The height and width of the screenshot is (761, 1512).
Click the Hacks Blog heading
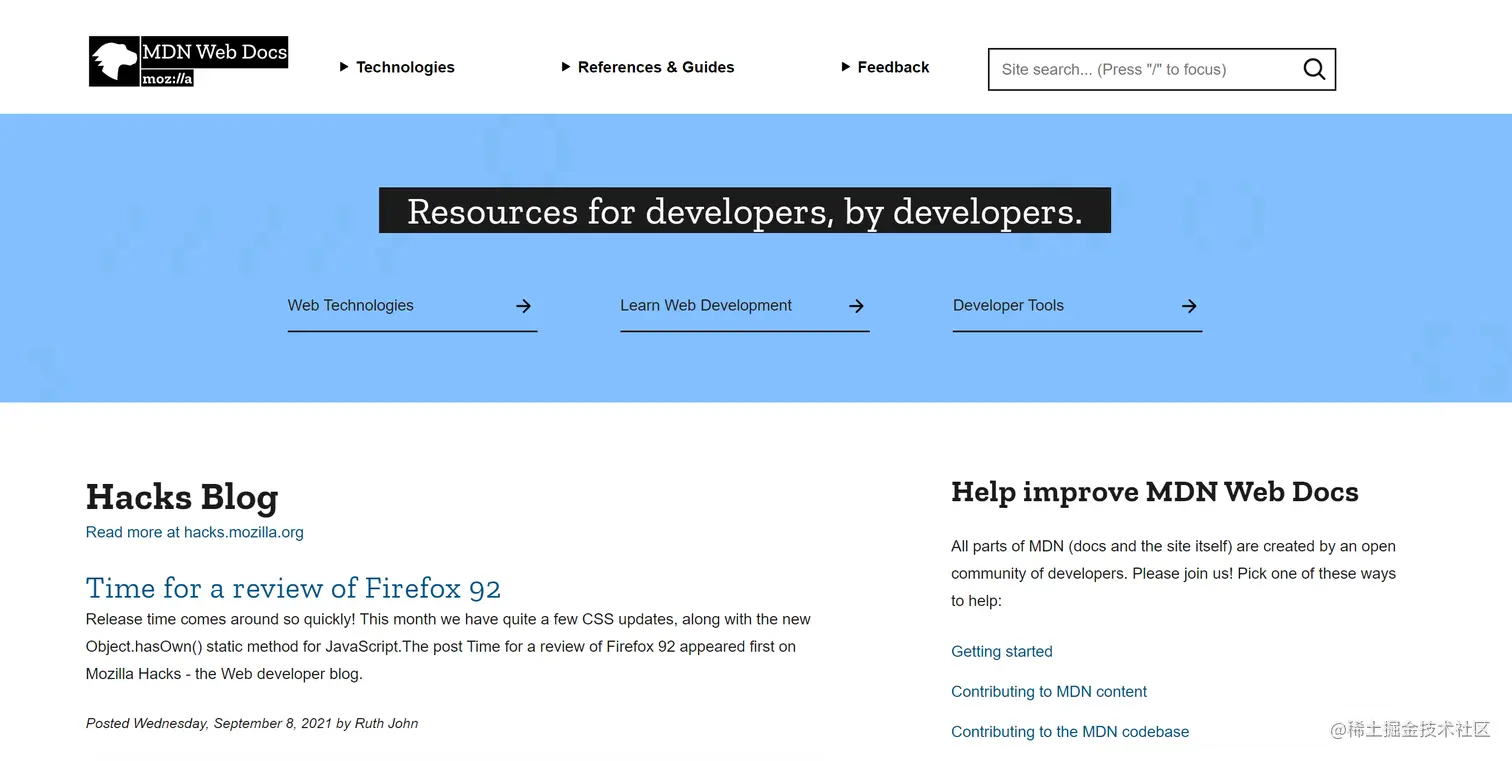point(182,497)
